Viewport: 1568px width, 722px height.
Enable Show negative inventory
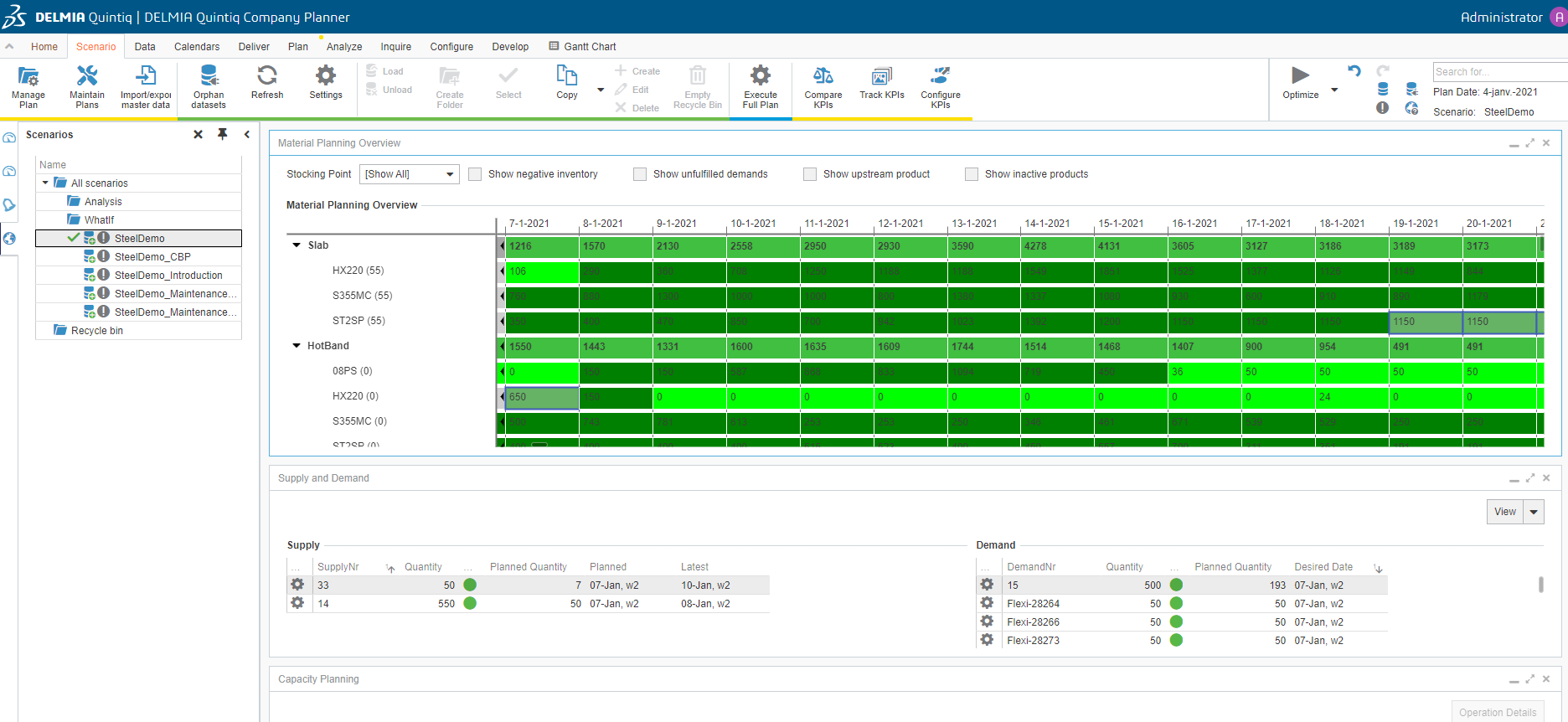pyautogui.click(x=475, y=174)
